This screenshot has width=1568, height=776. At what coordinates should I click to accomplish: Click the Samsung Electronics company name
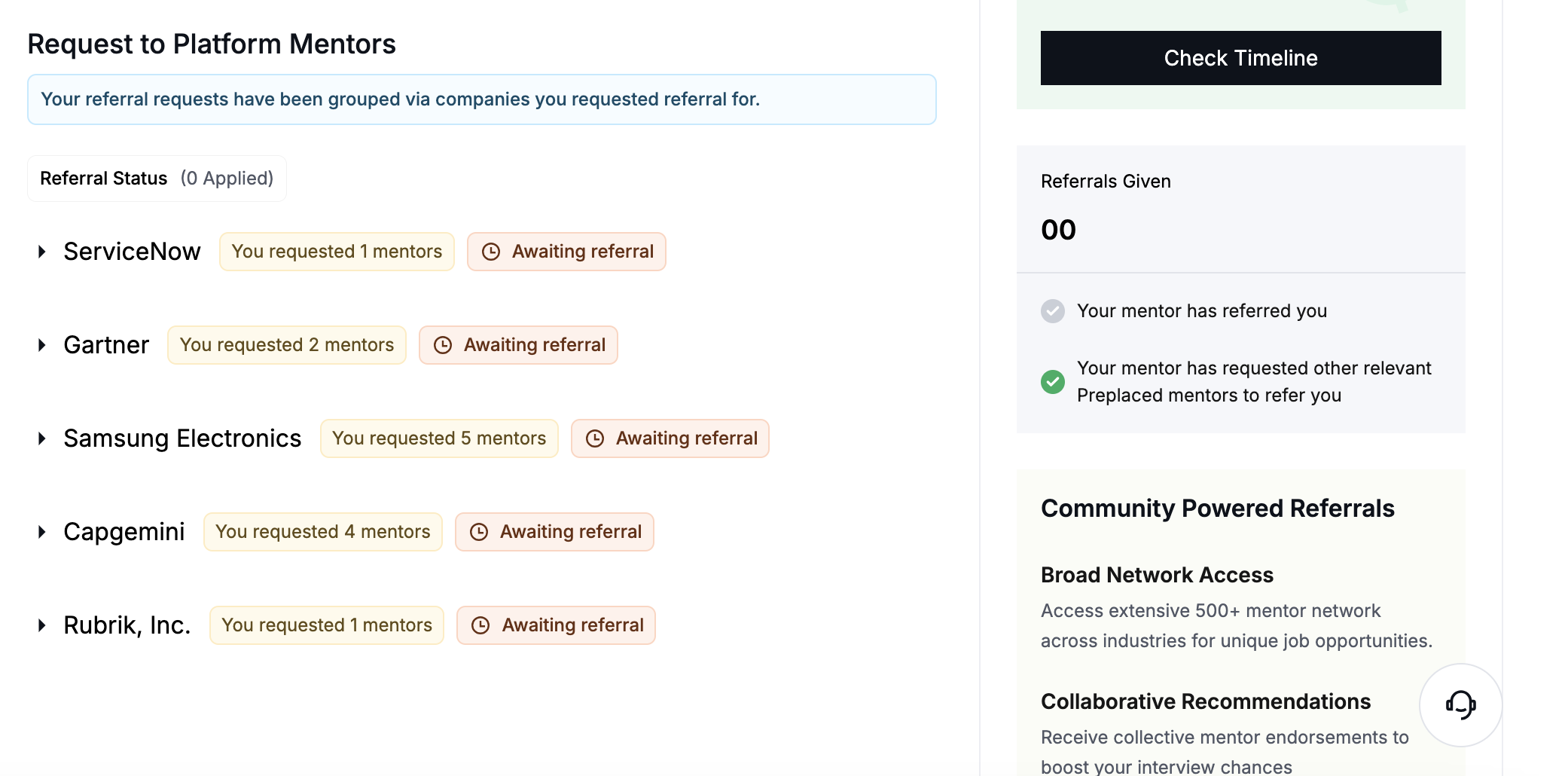coord(182,438)
